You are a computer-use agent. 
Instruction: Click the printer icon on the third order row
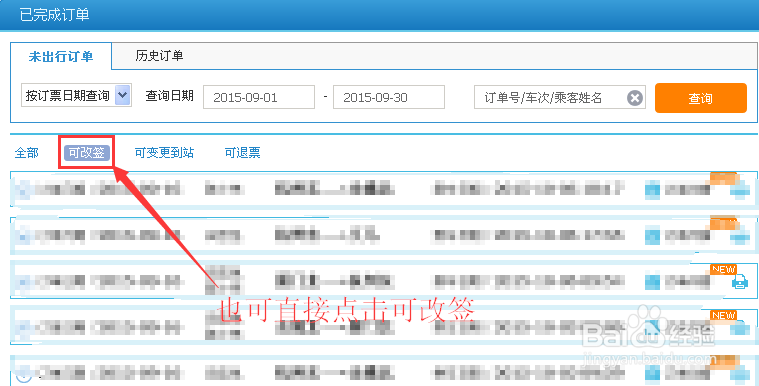[x=739, y=281]
